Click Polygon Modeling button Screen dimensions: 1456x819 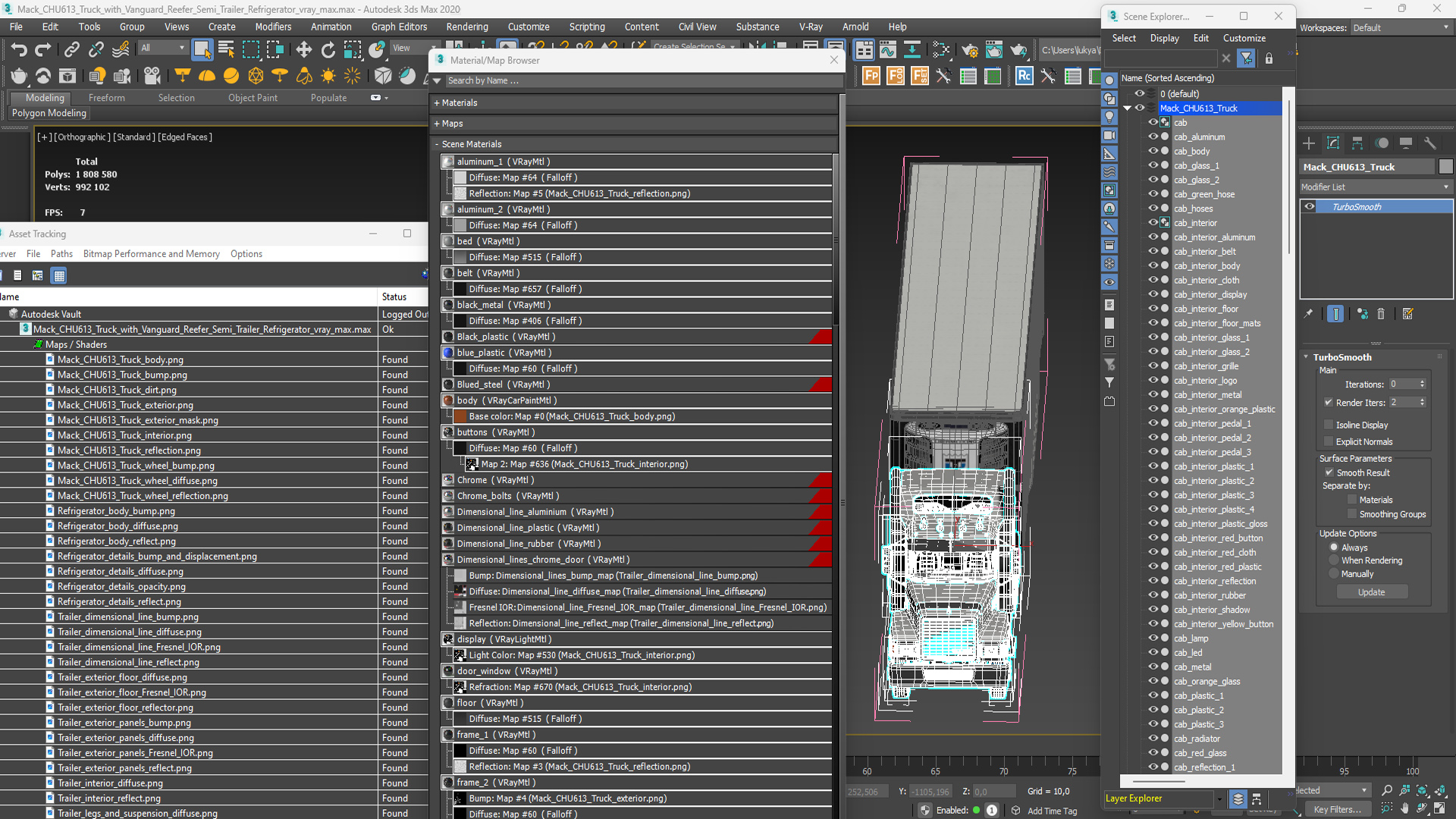click(x=49, y=113)
